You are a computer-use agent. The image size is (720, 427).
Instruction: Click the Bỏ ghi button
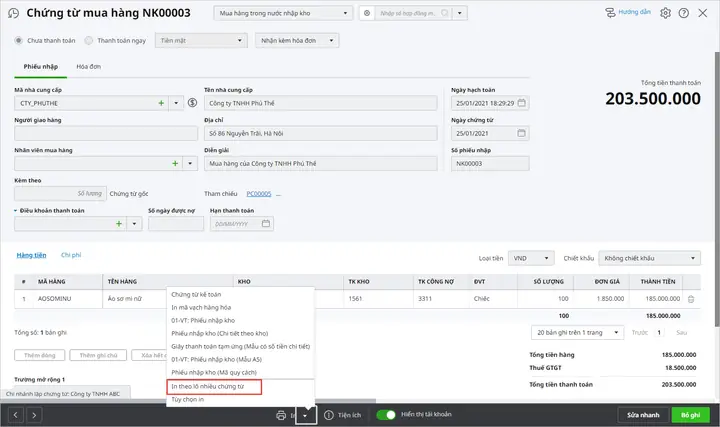click(691, 415)
